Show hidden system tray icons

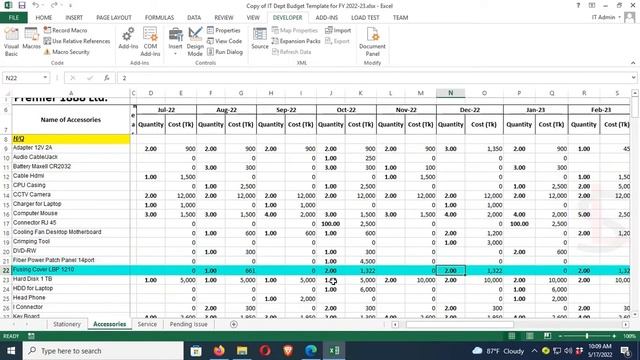tap(534, 351)
